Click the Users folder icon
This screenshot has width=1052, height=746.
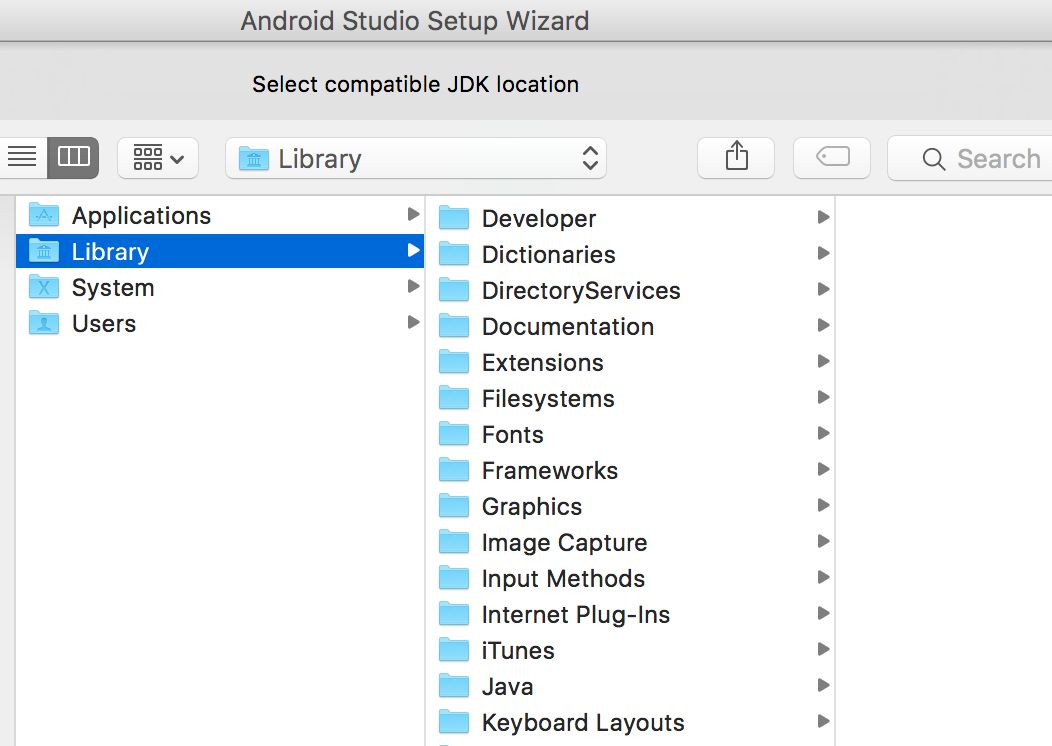pyautogui.click(x=44, y=323)
